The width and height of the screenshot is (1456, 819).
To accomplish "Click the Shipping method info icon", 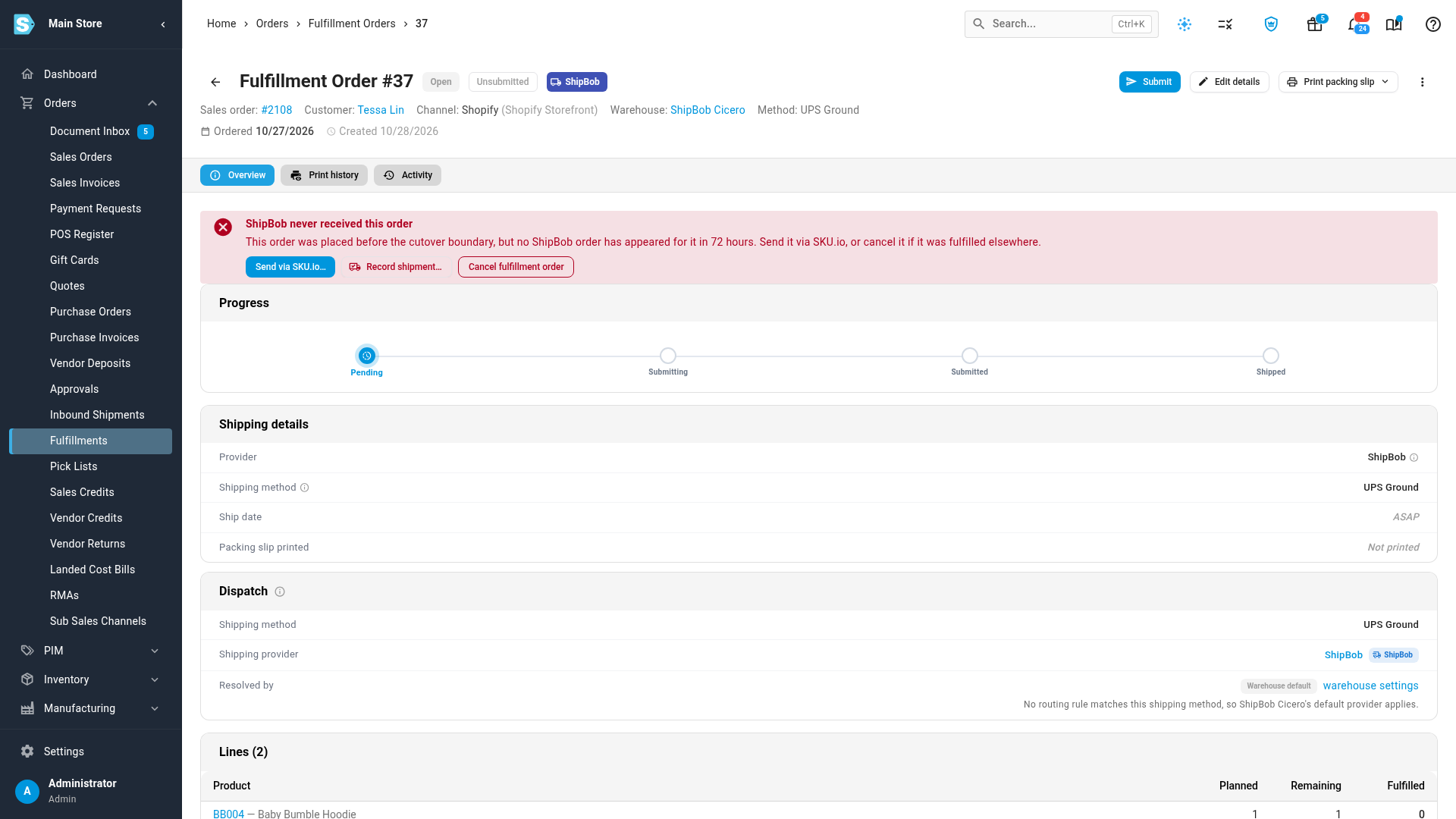I will tap(305, 488).
